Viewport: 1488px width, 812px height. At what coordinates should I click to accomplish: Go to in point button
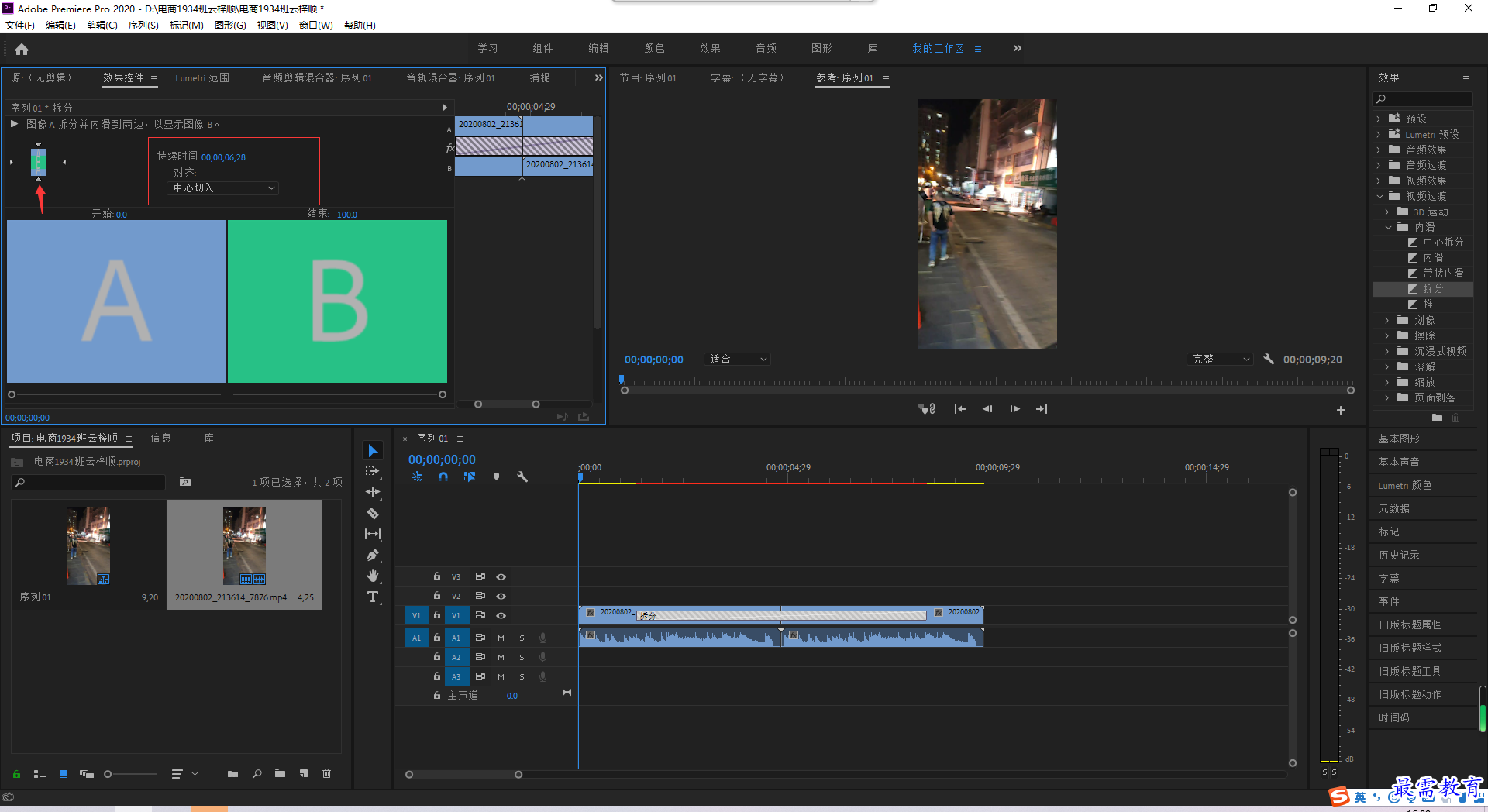[x=959, y=409]
